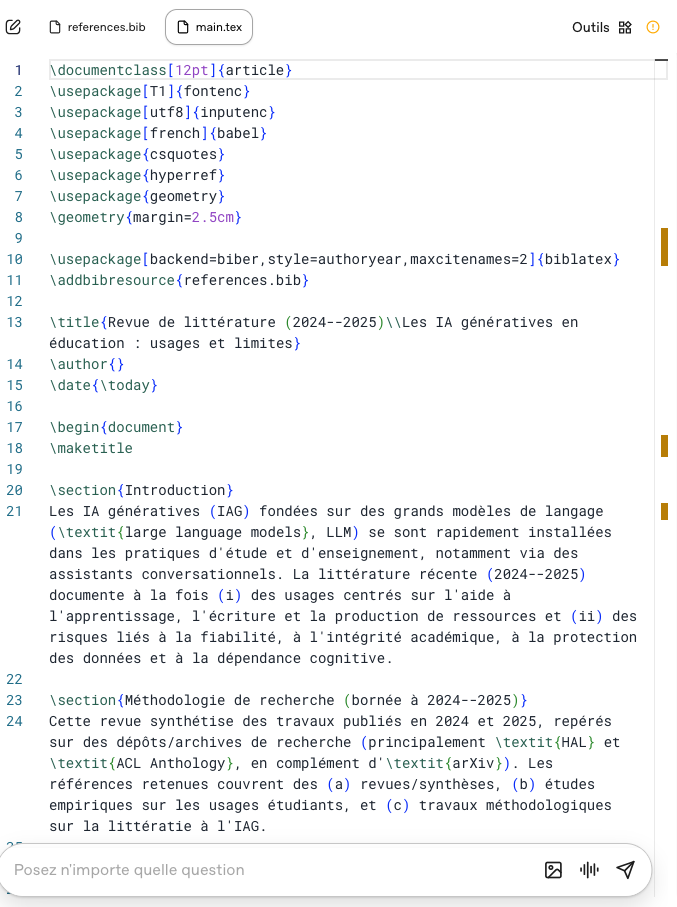Image resolution: width=677 pixels, height=907 pixels.
Task: Click the file icon in references.bib tab
Action: [x=56, y=27]
